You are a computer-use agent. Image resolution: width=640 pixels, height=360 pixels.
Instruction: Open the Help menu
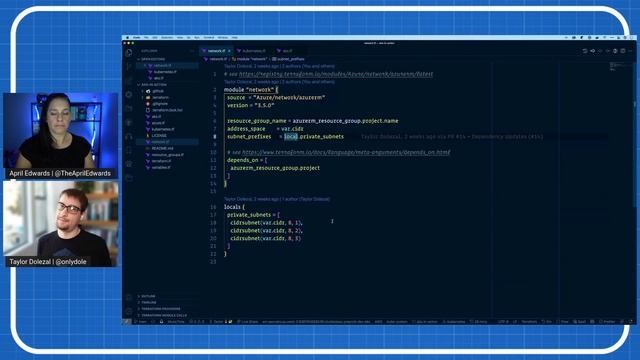point(235,38)
